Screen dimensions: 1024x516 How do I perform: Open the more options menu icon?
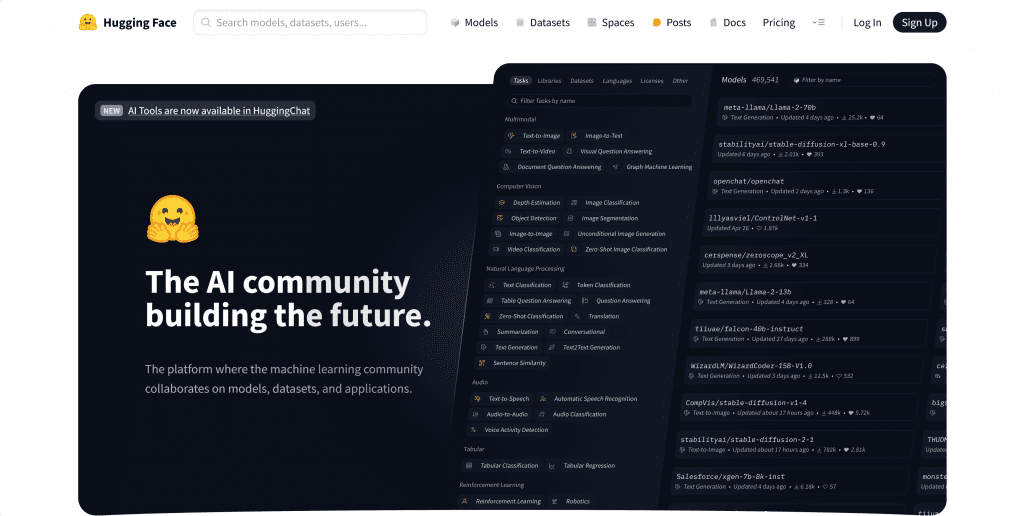click(x=819, y=22)
